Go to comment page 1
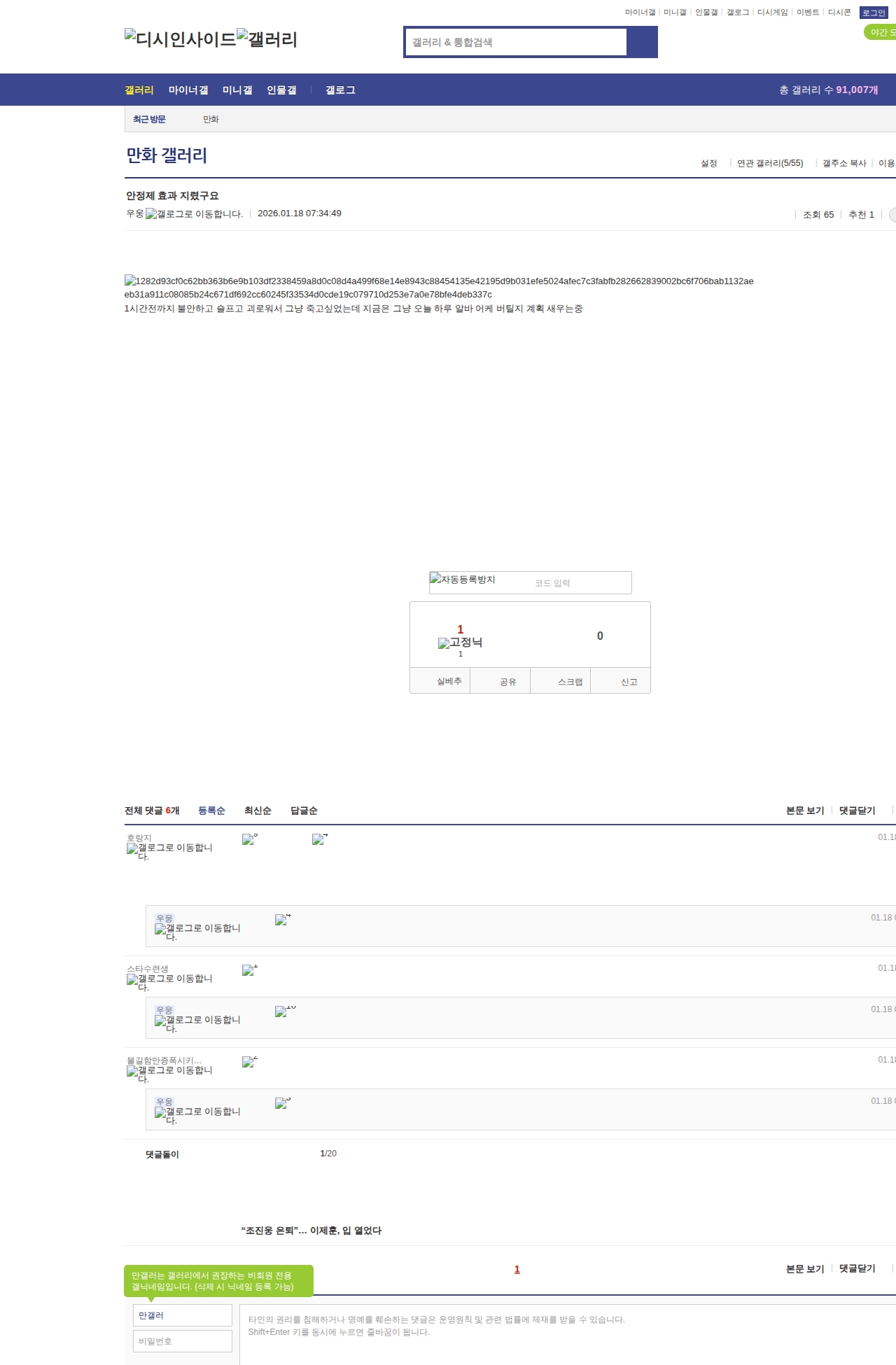 [517, 1269]
